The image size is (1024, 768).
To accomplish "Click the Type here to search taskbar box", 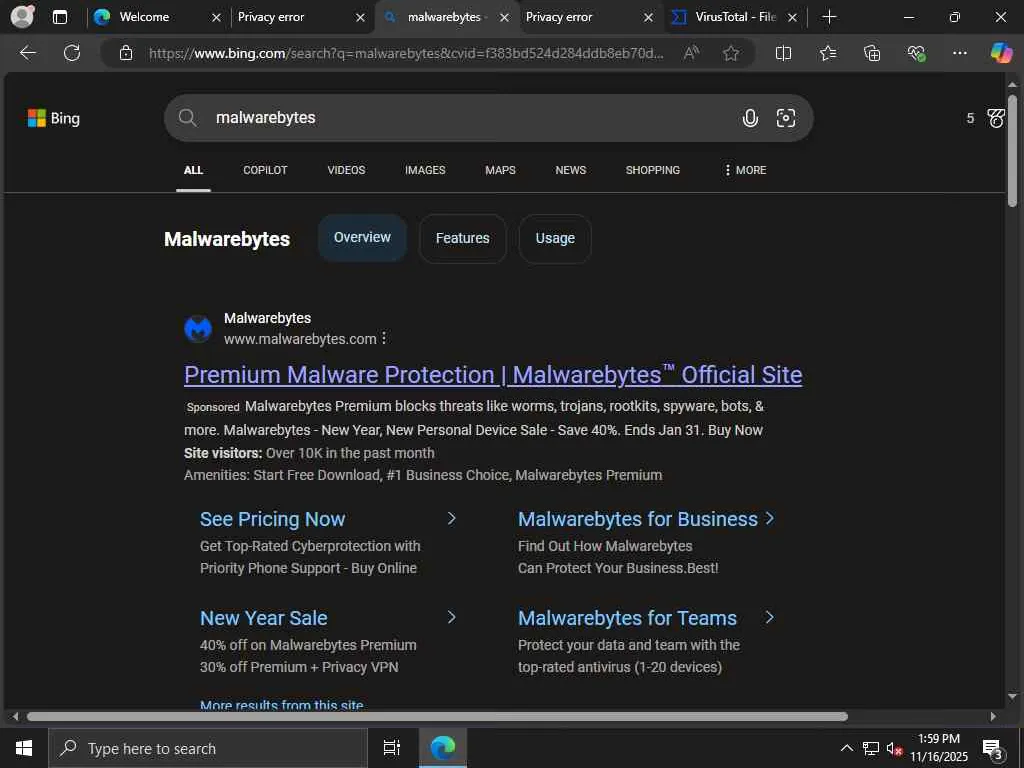I will click(x=208, y=748).
